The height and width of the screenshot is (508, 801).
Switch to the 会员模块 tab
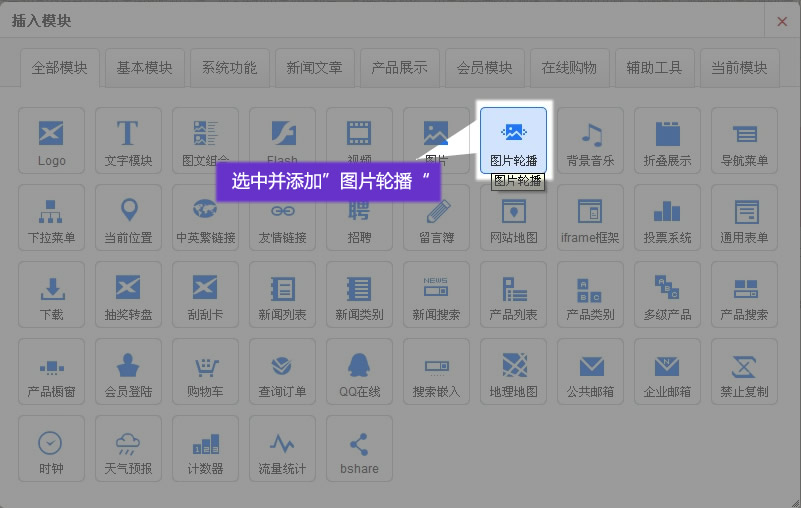point(484,68)
